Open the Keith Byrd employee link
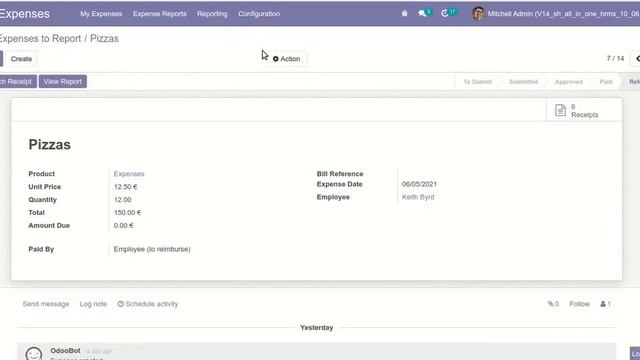Image resolution: width=640 pixels, height=360 pixels. (418, 197)
